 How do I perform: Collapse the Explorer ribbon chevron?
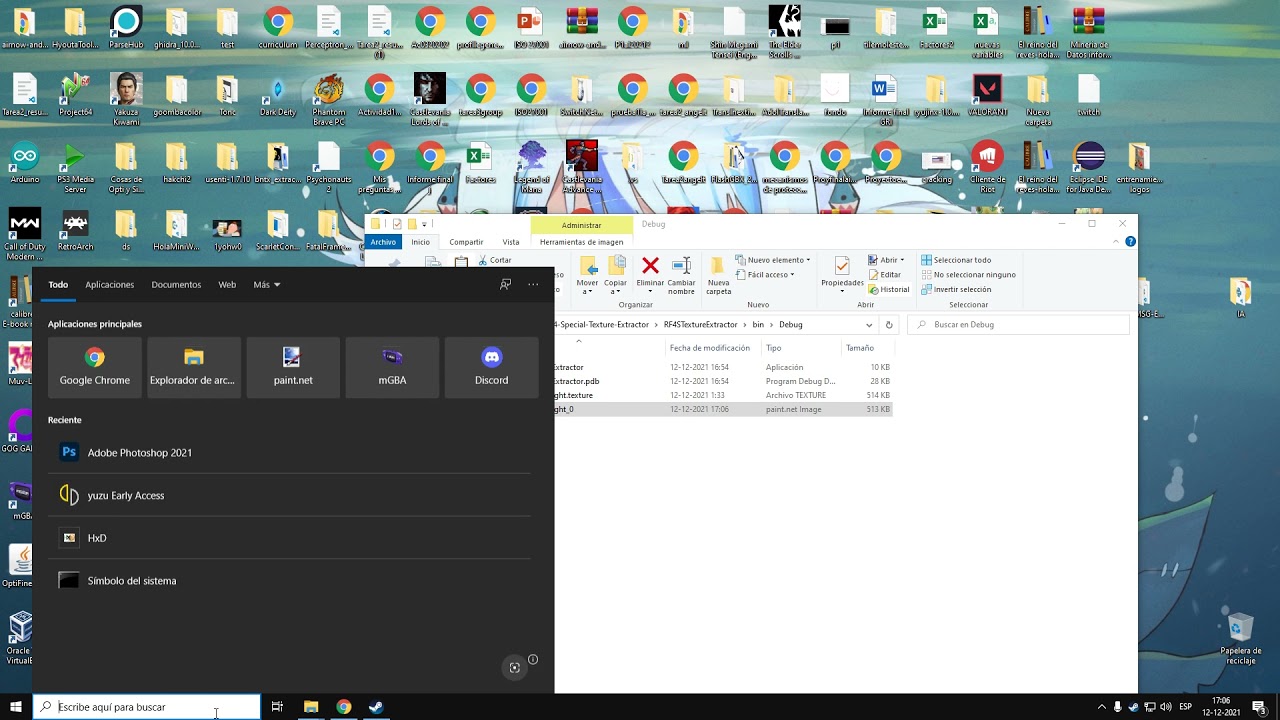click(x=1116, y=242)
